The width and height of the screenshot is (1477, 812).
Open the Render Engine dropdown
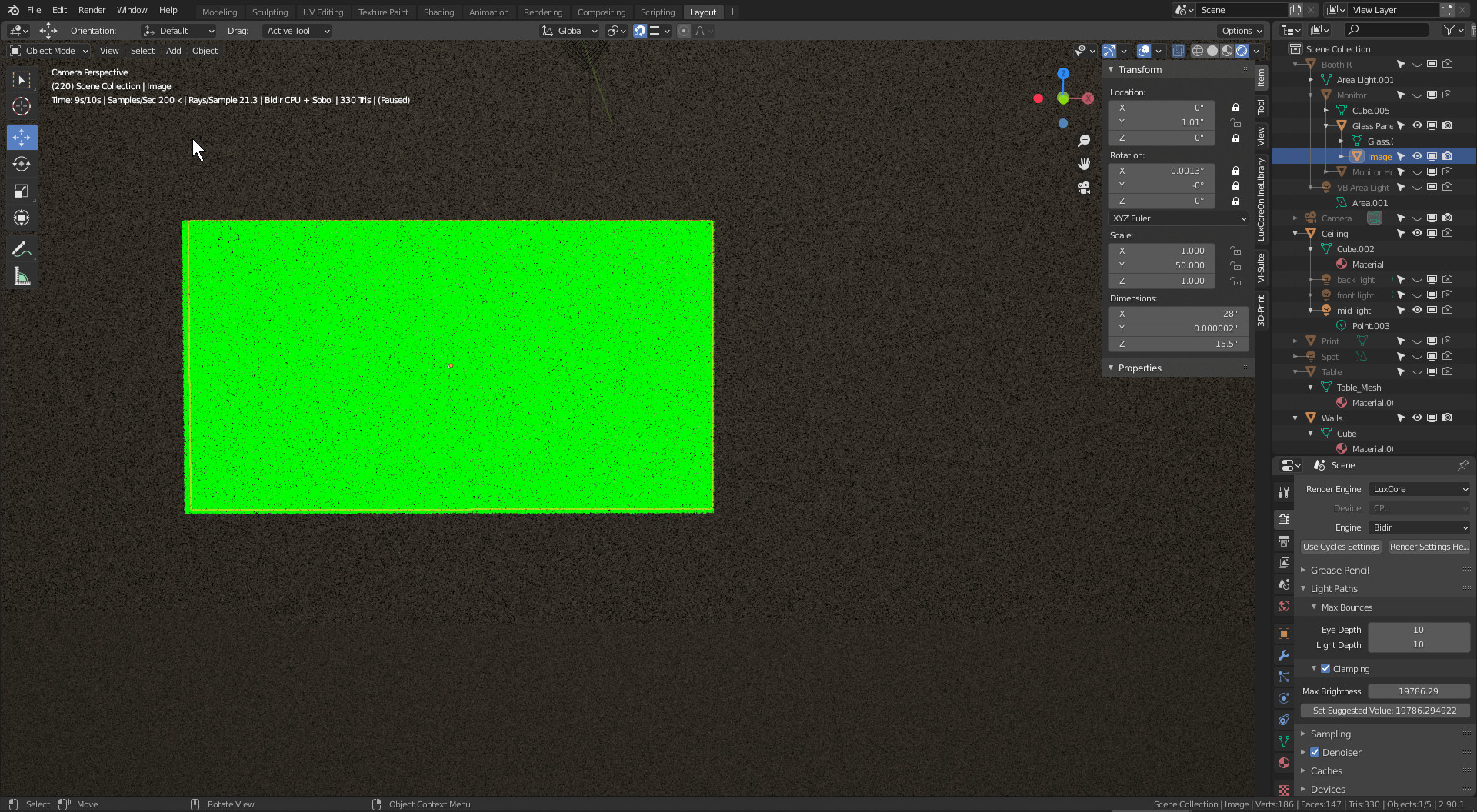(x=1419, y=489)
